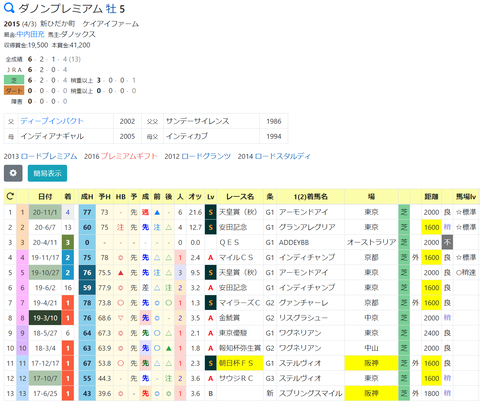
Task: Open trainer link 中内田充
Action: tap(30, 34)
